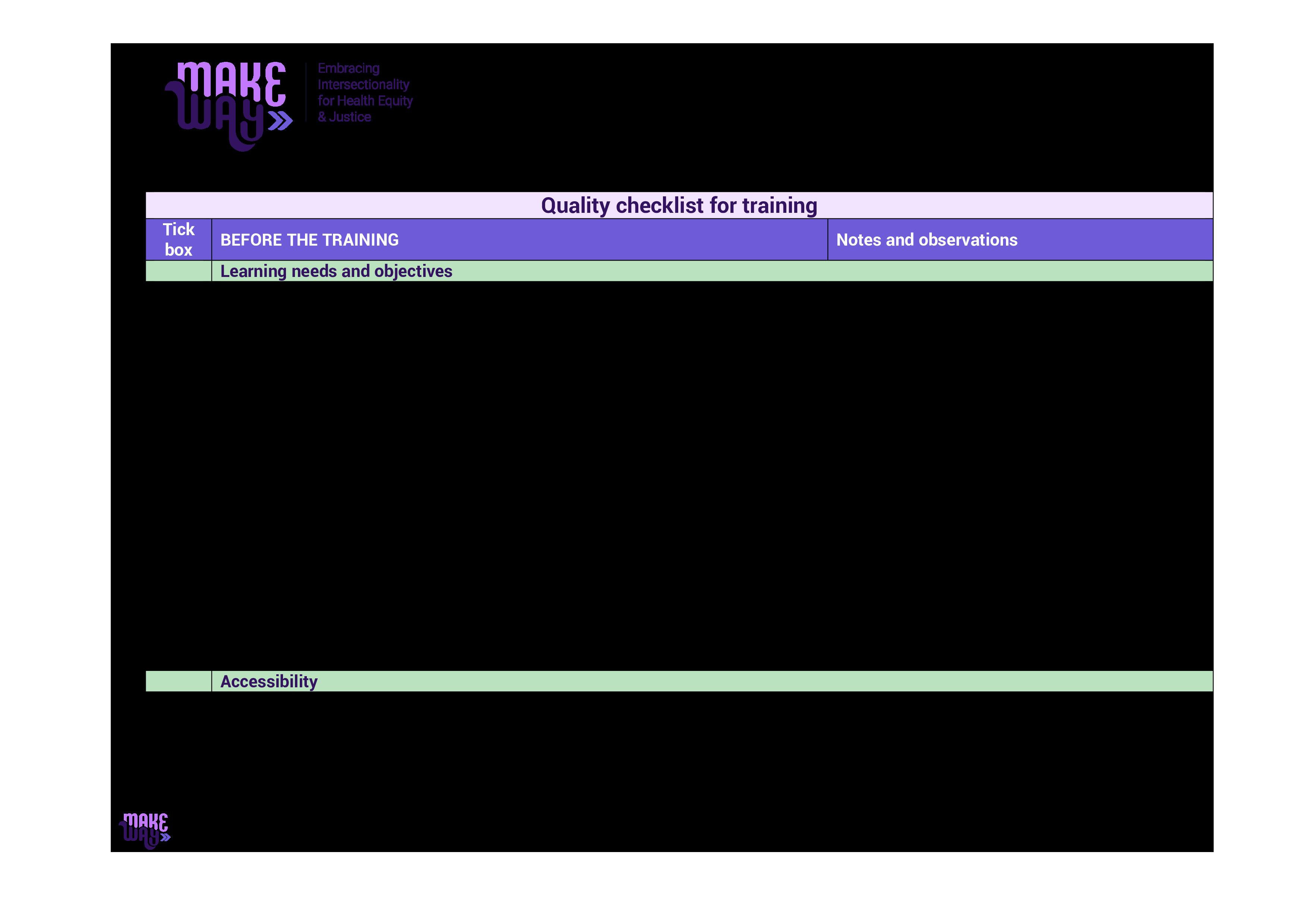Click the Learning needs and objectives heading

coord(336,271)
